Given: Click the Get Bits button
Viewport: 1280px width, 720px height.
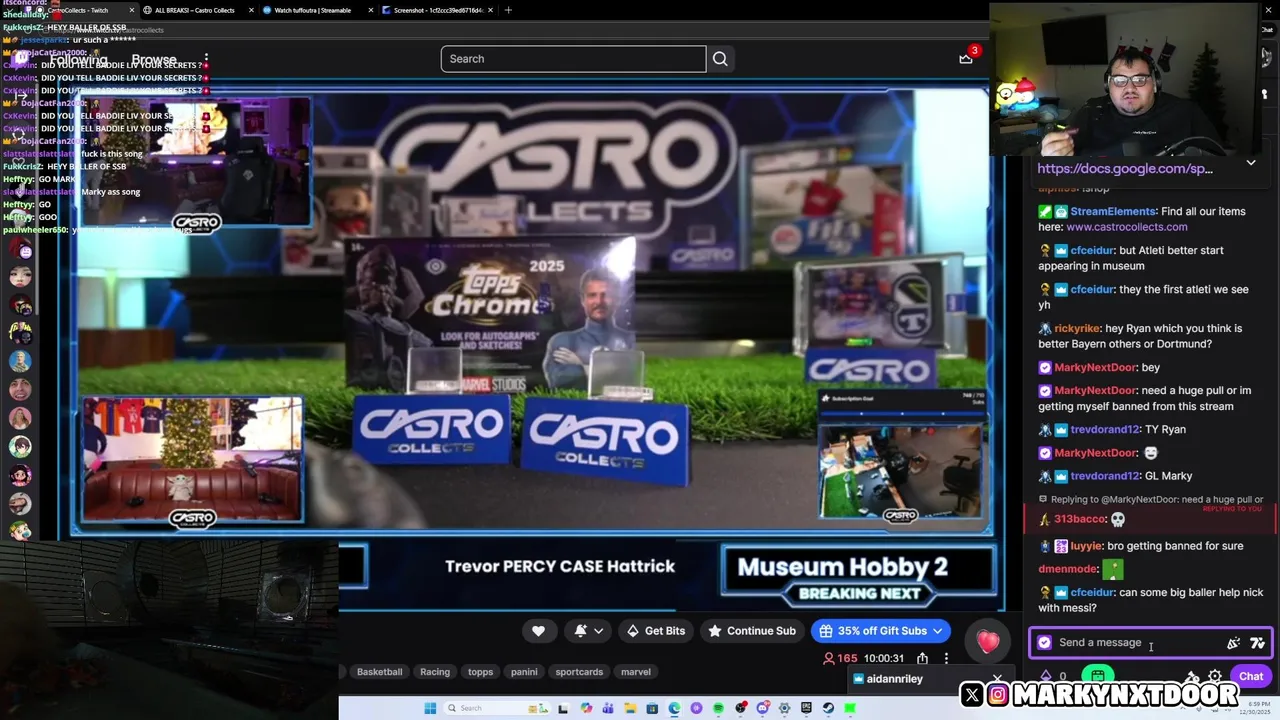Looking at the screenshot, I should click(656, 631).
